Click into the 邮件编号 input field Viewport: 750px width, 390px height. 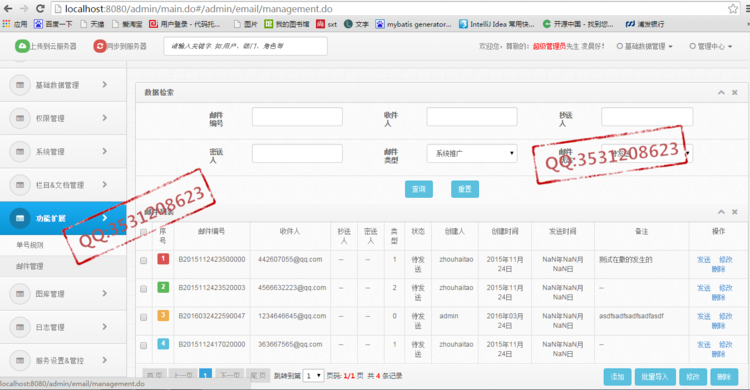click(297, 116)
